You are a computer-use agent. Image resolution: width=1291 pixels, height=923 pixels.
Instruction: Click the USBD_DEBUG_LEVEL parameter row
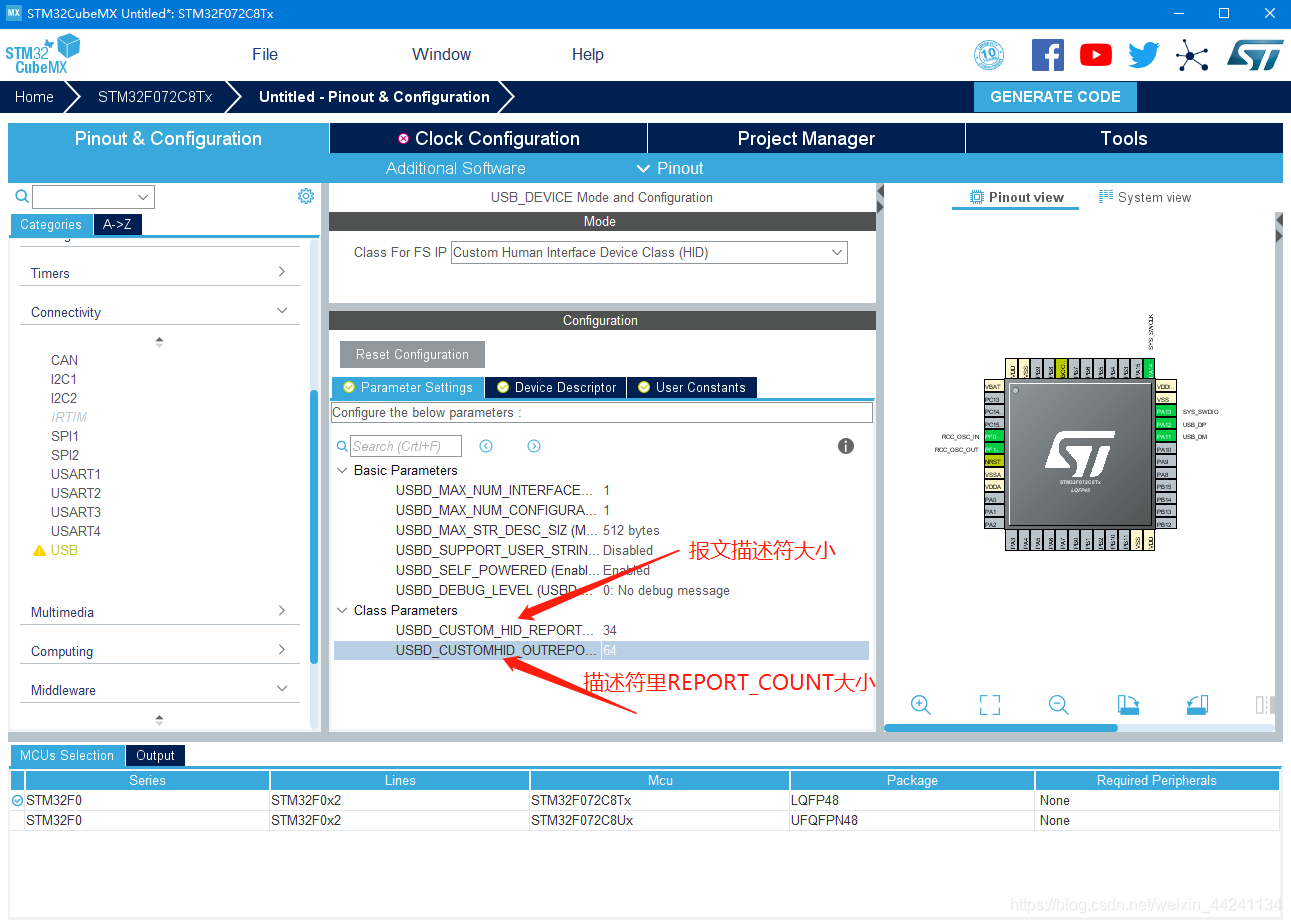[601, 590]
